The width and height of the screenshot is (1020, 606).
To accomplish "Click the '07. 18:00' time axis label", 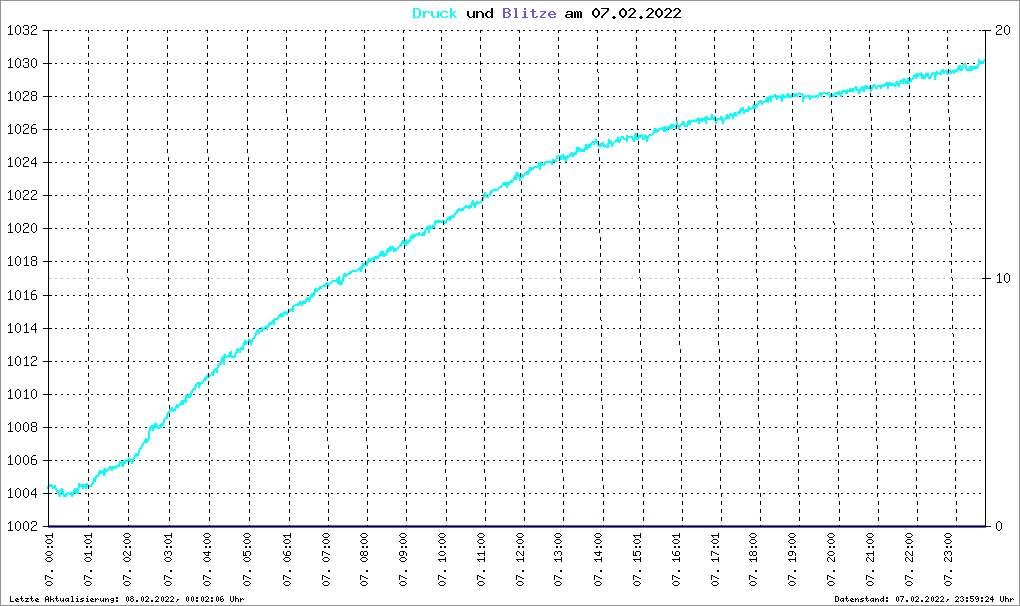I will point(755,560).
